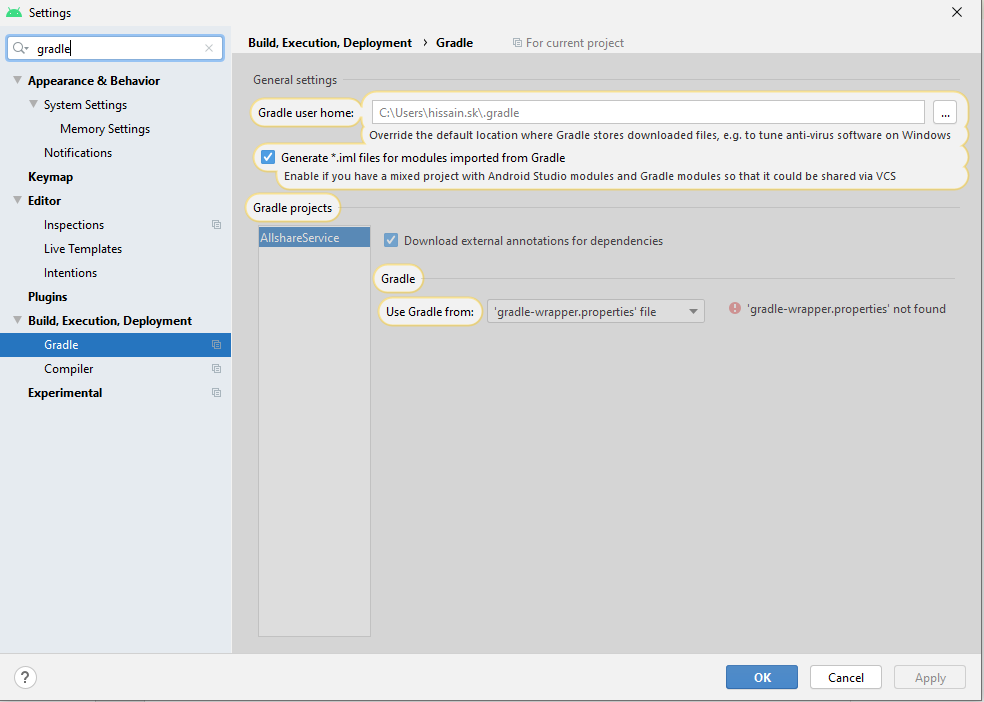Image resolution: width=984 pixels, height=702 pixels.
Task: Click the project-level icon beside Compiler
Action: (x=217, y=369)
